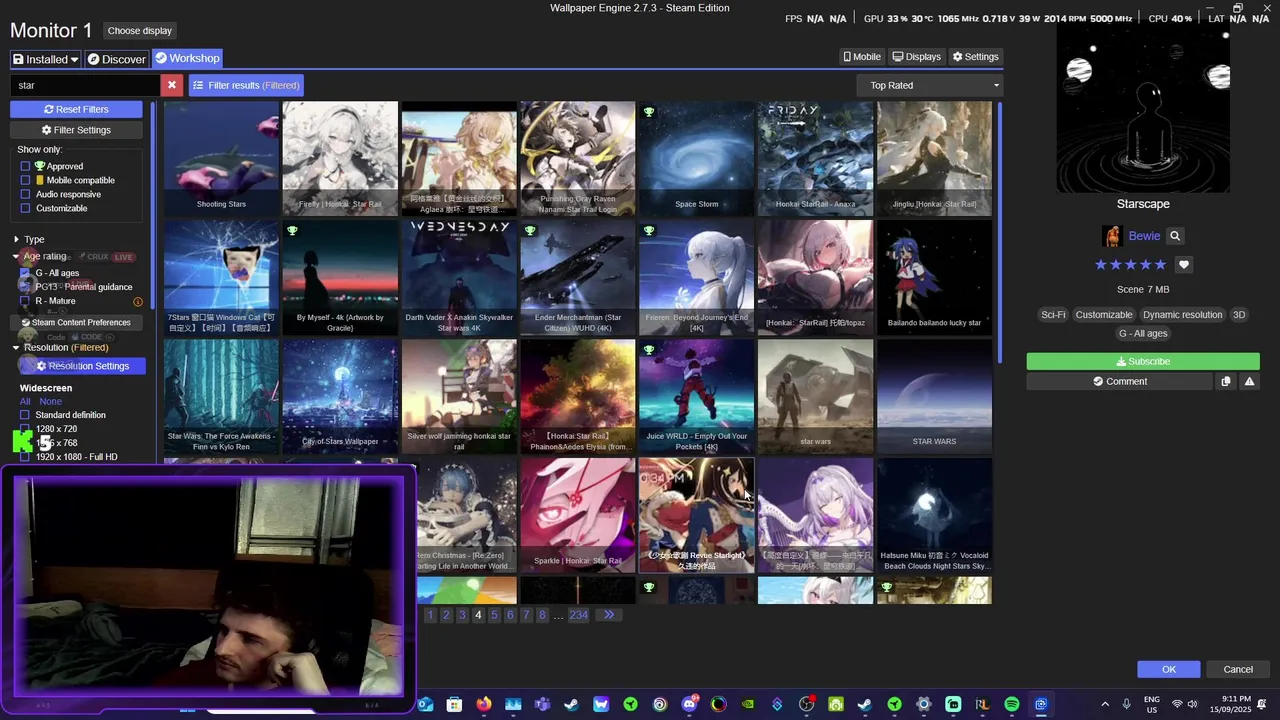Viewport: 1280px width, 720px height.
Task: Confirm with the OK button
Action: tap(1169, 669)
